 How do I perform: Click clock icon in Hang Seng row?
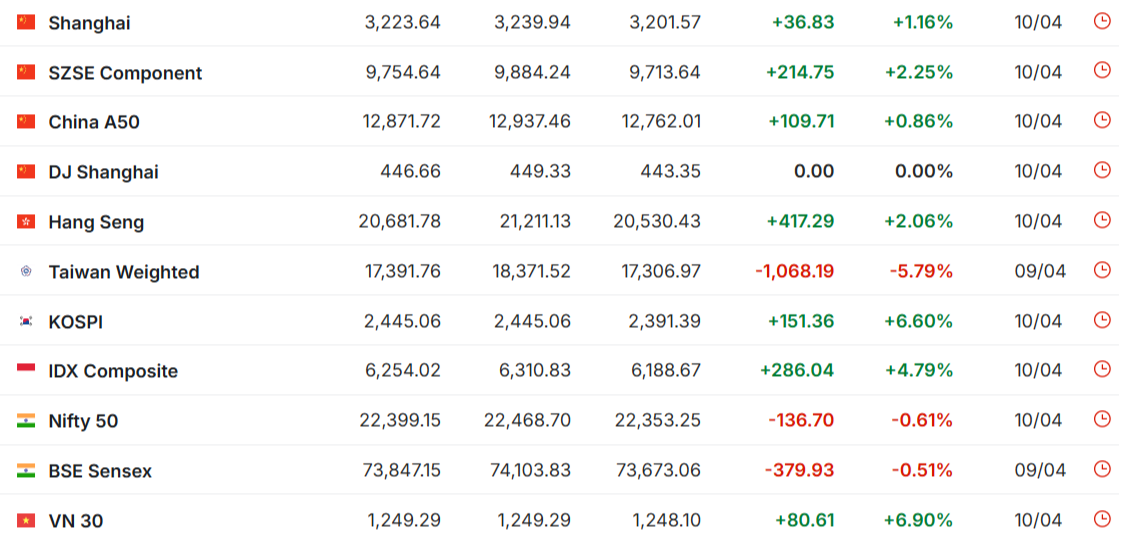pos(1102,221)
